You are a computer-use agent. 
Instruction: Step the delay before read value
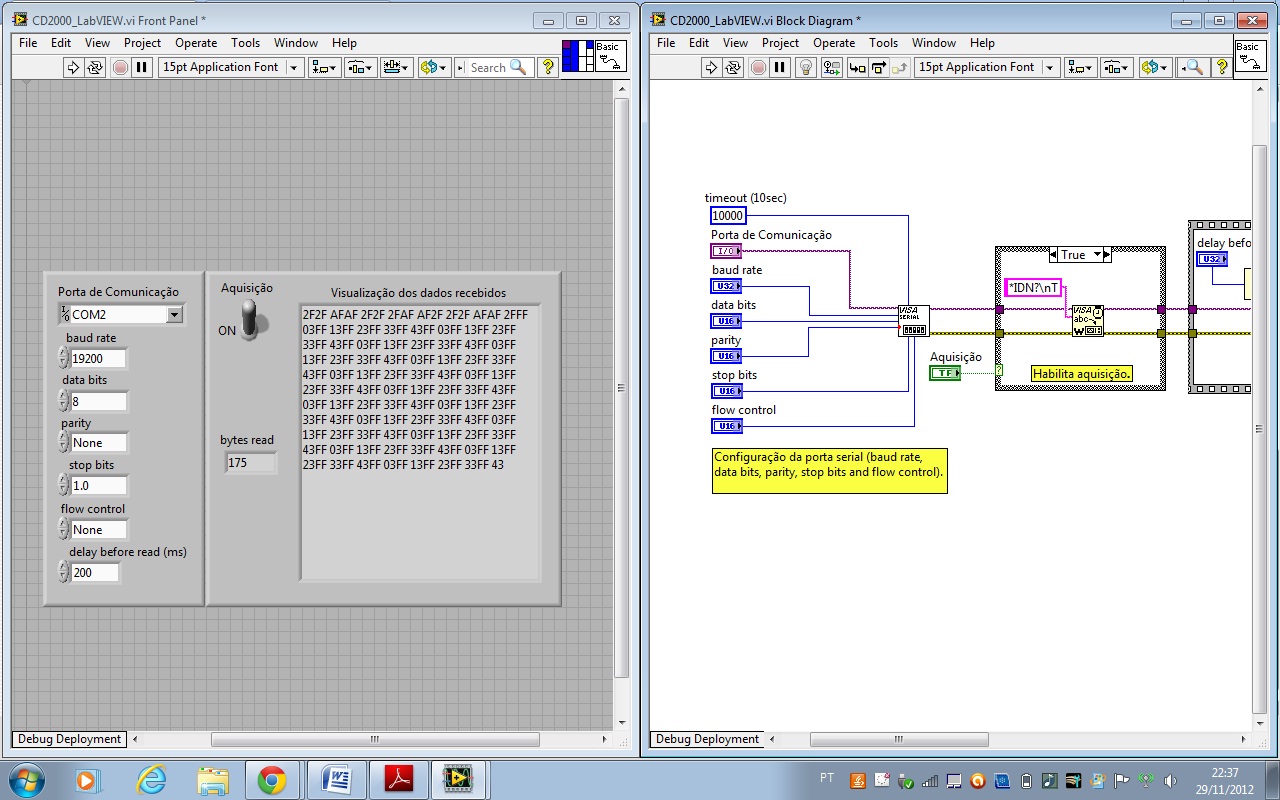point(64,572)
